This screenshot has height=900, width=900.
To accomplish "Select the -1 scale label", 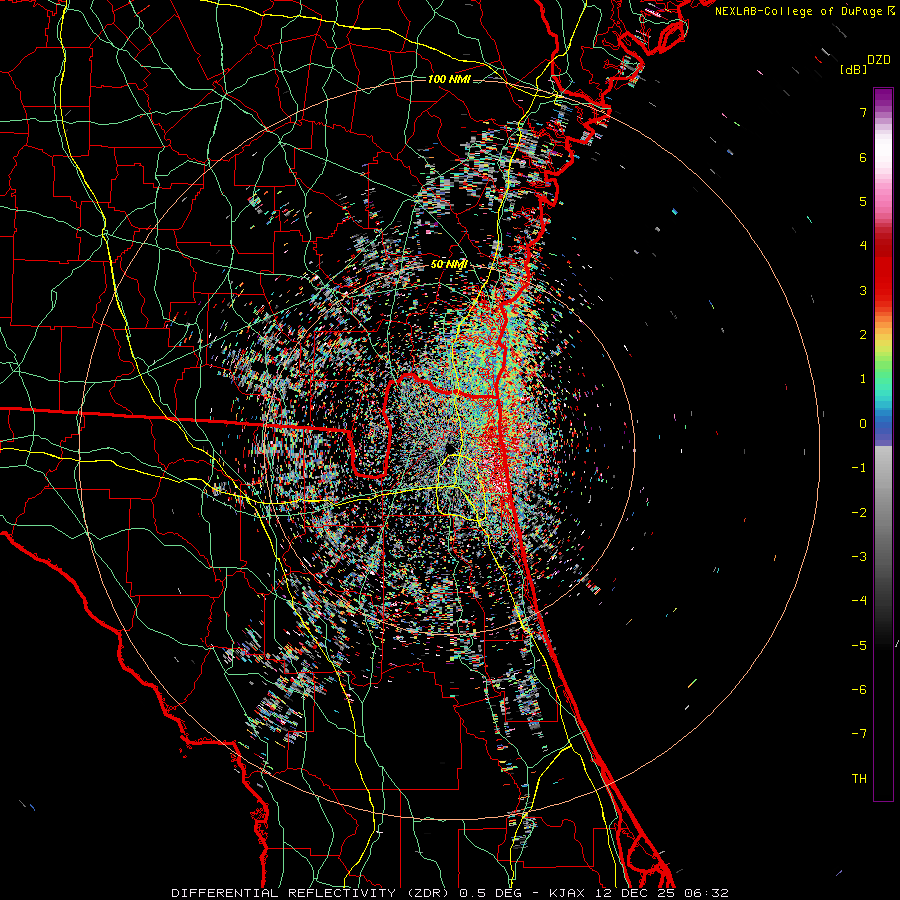I will point(859,468).
